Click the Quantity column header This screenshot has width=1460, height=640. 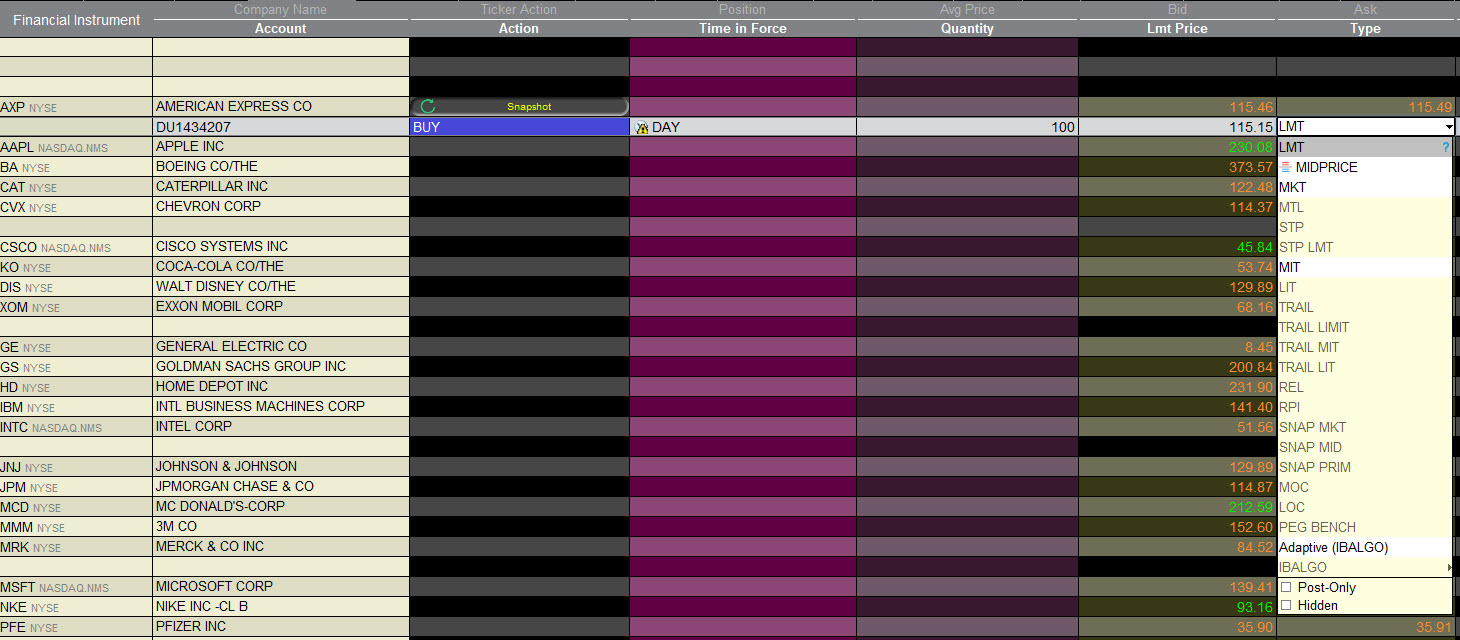(x=967, y=28)
